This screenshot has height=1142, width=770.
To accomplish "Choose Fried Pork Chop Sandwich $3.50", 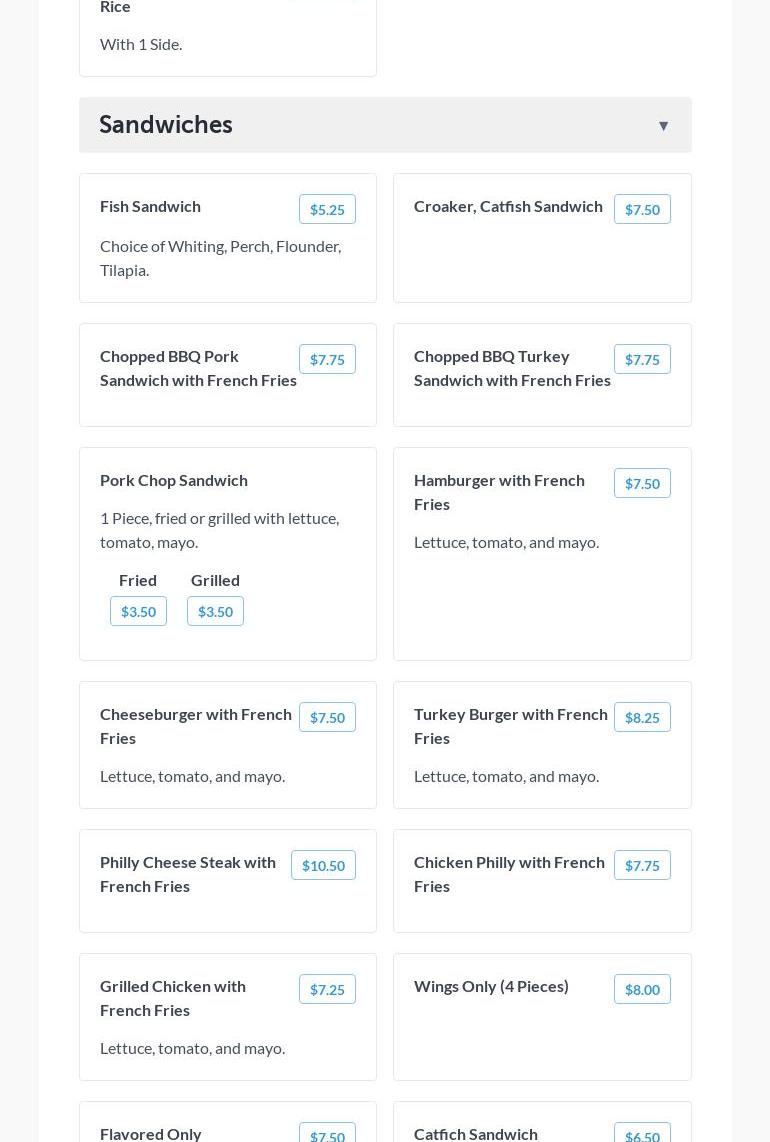I will [138, 611].
